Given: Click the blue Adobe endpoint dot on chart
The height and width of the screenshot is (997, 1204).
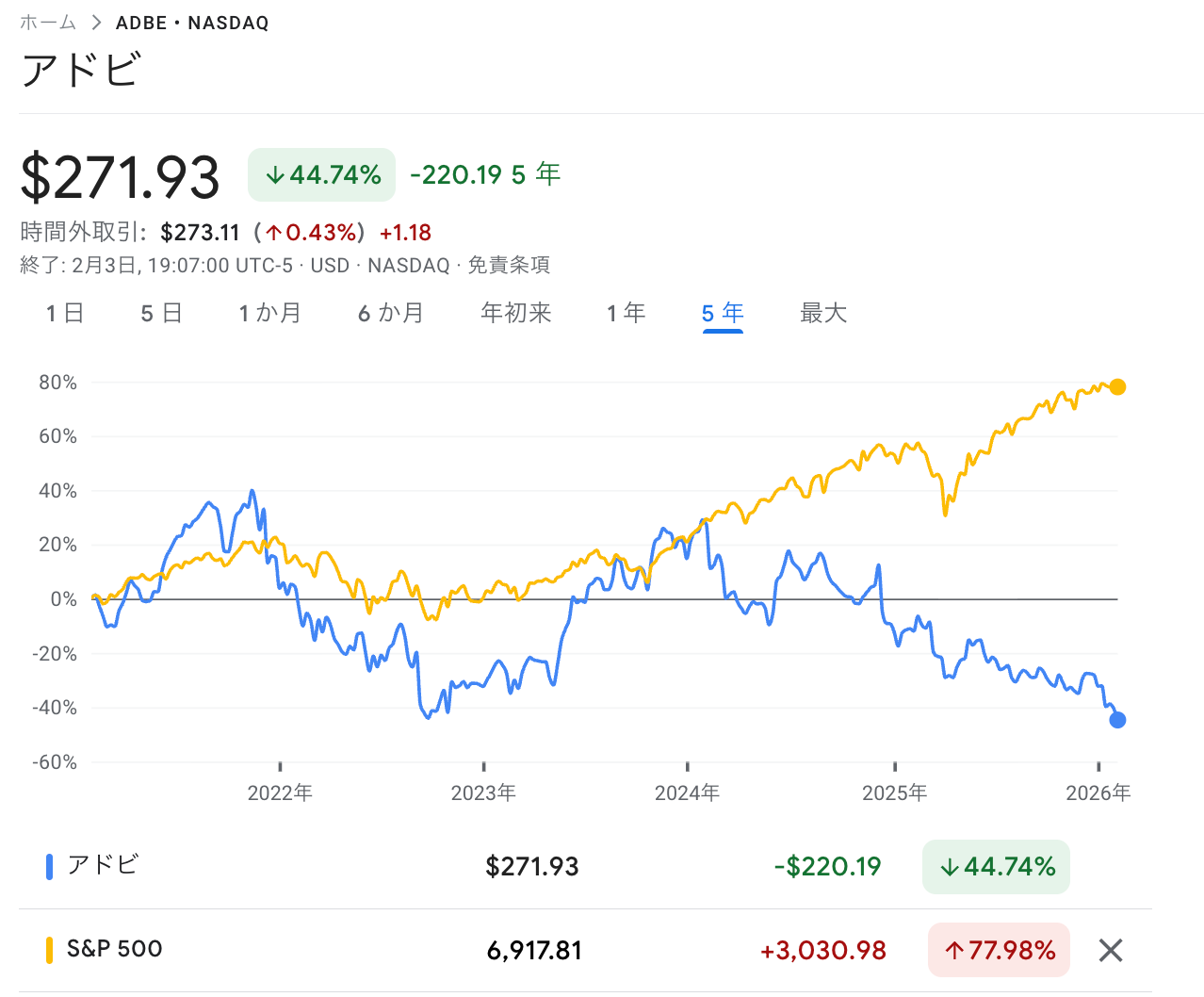Looking at the screenshot, I should pyautogui.click(x=1117, y=720).
